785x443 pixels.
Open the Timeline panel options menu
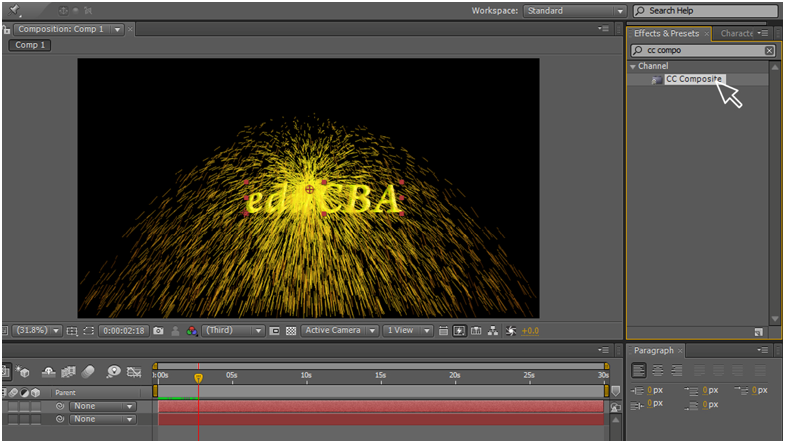pos(604,350)
